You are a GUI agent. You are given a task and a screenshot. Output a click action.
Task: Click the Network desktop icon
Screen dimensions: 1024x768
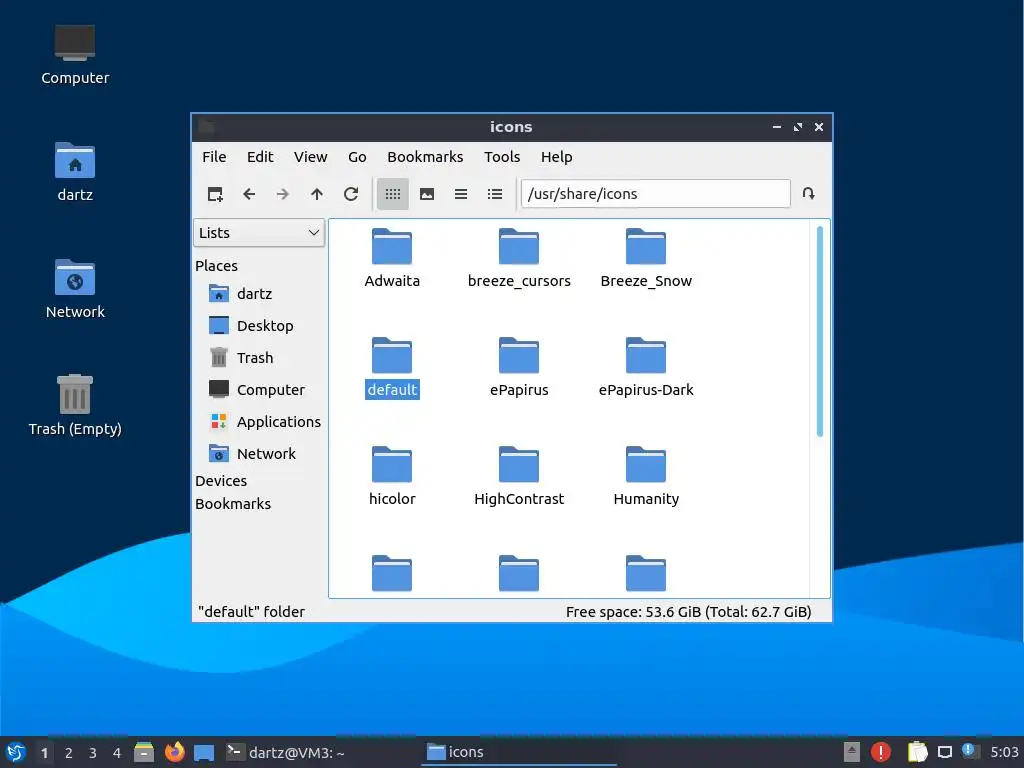pyautogui.click(x=75, y=289)
